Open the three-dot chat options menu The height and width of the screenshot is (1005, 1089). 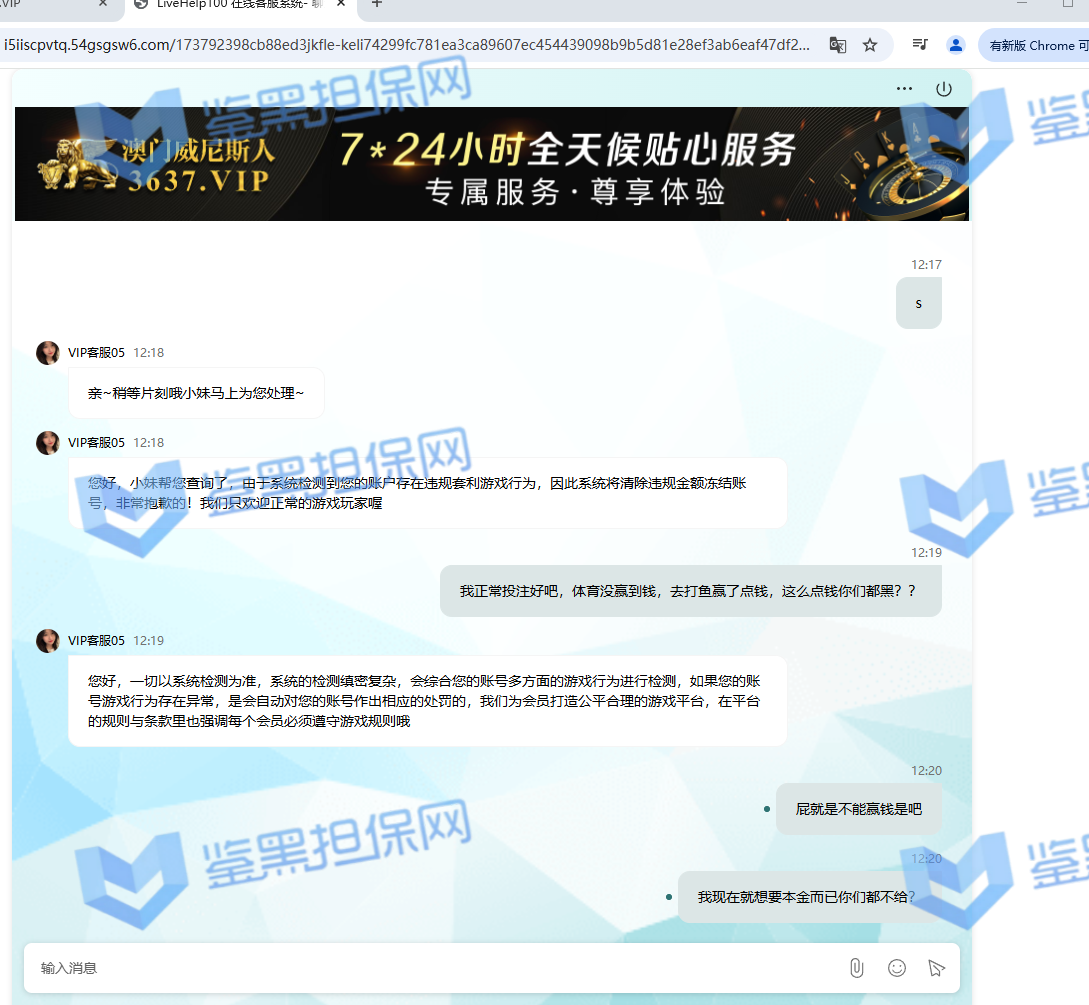[x=904, y=88]
